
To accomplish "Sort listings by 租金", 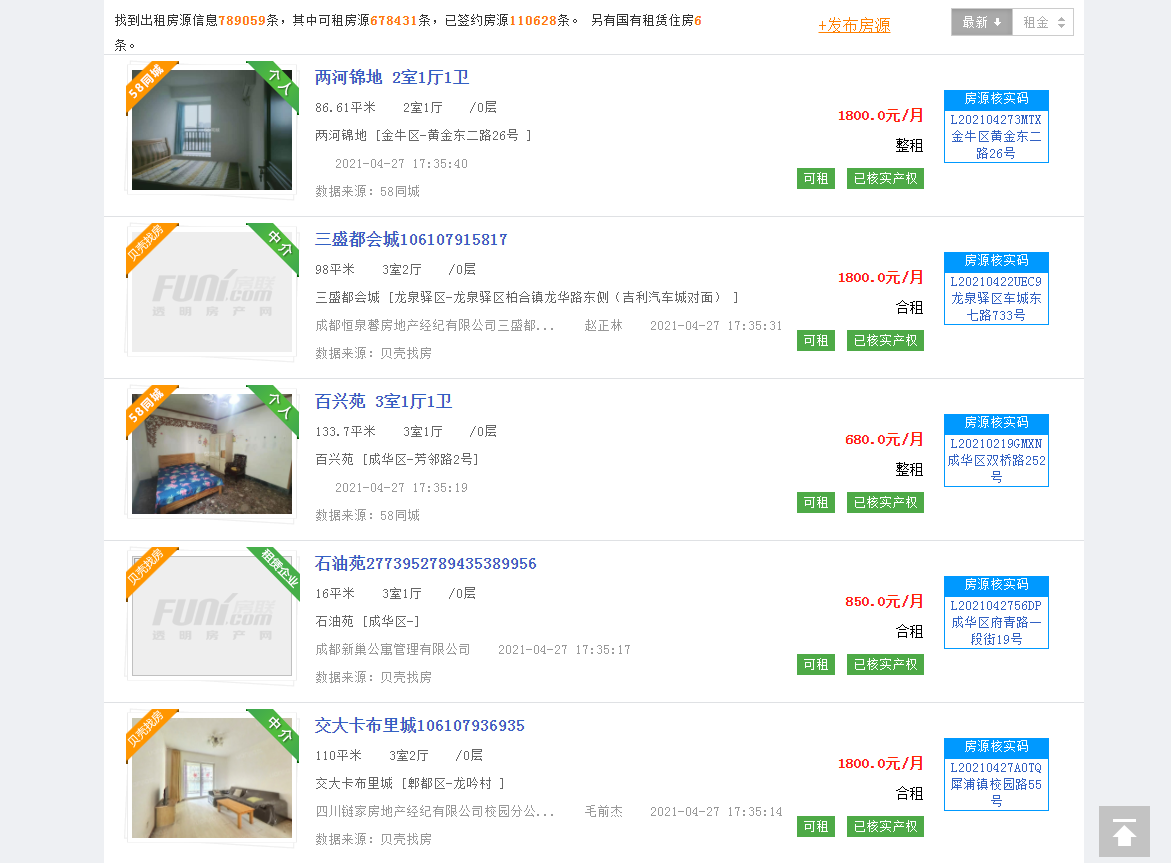I will pyautogui.click(x=1043, y=22).
